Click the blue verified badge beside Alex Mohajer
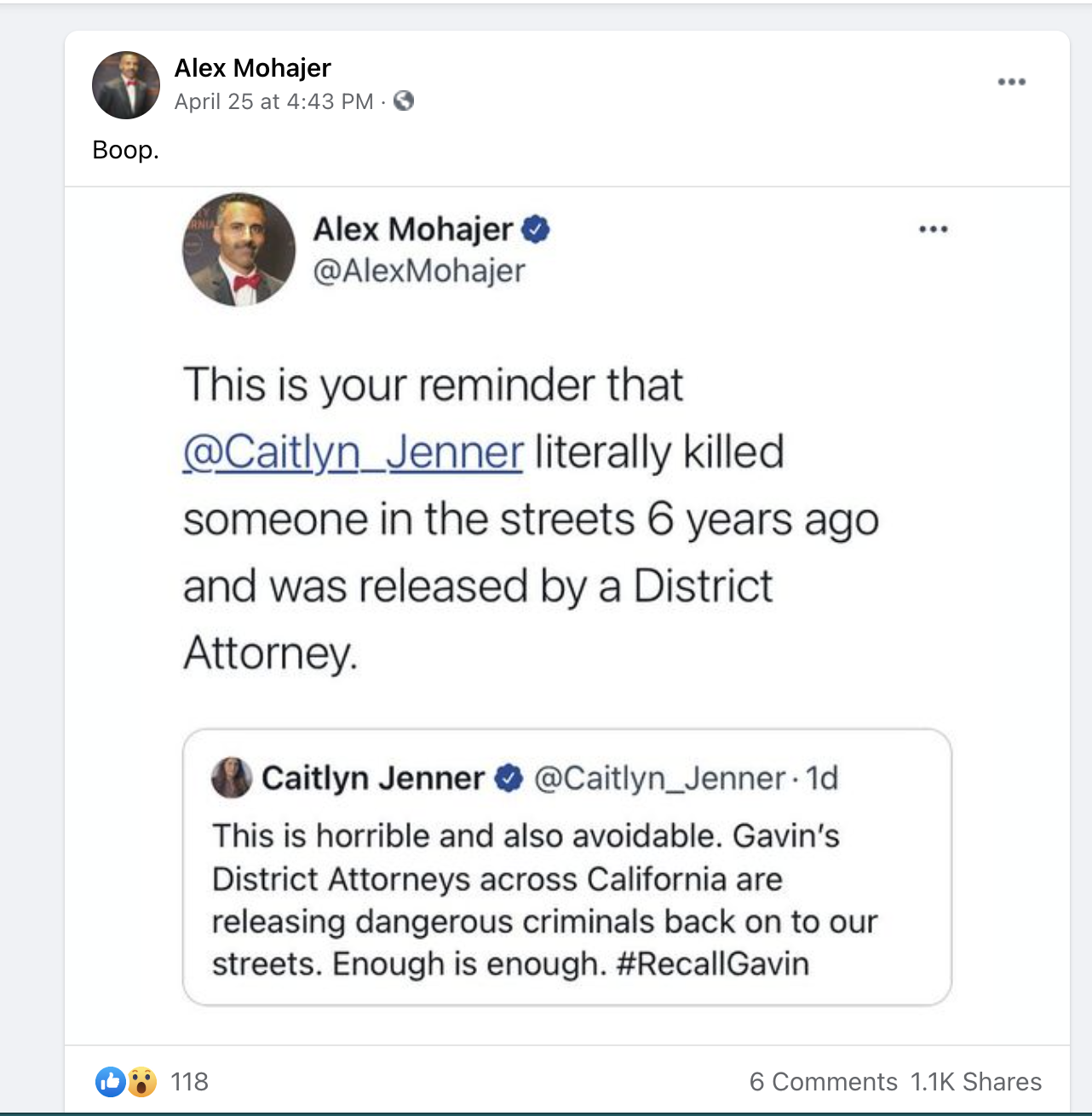This screenshot has height=1116, width=1092. coord(536,229)
